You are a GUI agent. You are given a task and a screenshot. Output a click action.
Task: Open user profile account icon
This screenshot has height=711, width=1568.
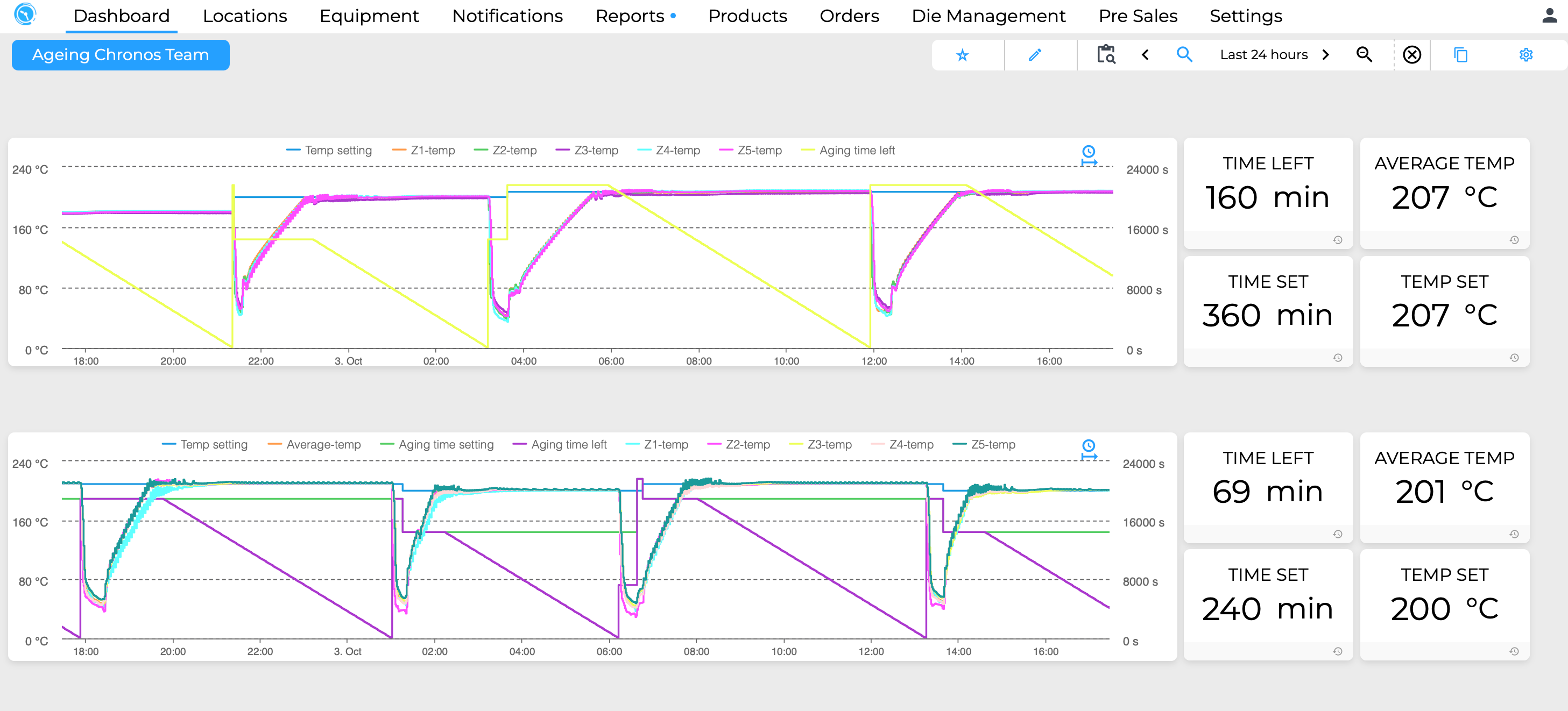pos(1549,16)
